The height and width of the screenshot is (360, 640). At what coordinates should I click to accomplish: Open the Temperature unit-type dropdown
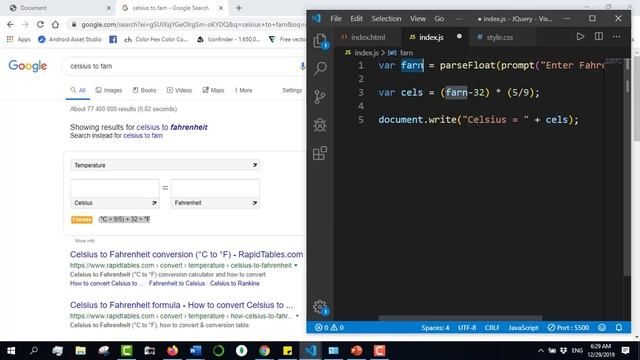click(x=165, y=165)
